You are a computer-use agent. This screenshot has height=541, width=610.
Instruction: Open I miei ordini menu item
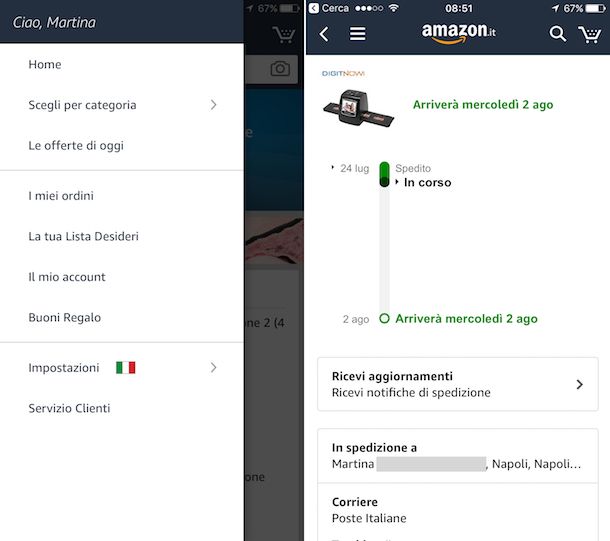(x=61, y=196)
